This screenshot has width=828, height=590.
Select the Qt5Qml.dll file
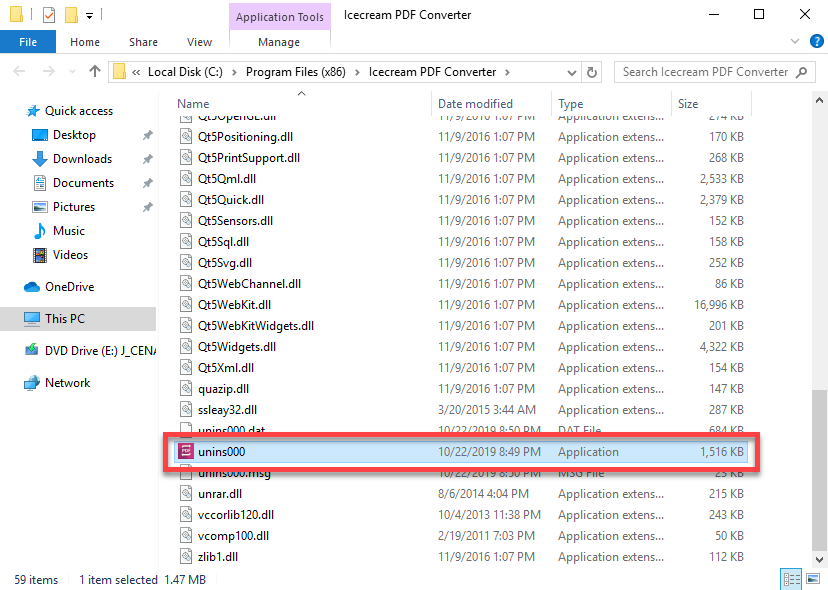coord(227,179)
